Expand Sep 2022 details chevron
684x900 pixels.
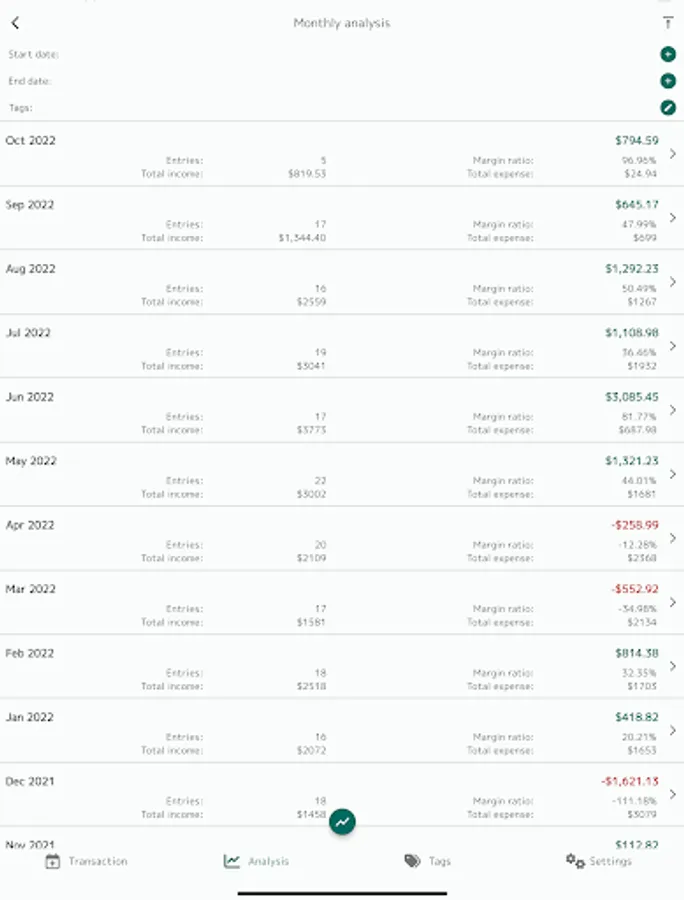673,218
